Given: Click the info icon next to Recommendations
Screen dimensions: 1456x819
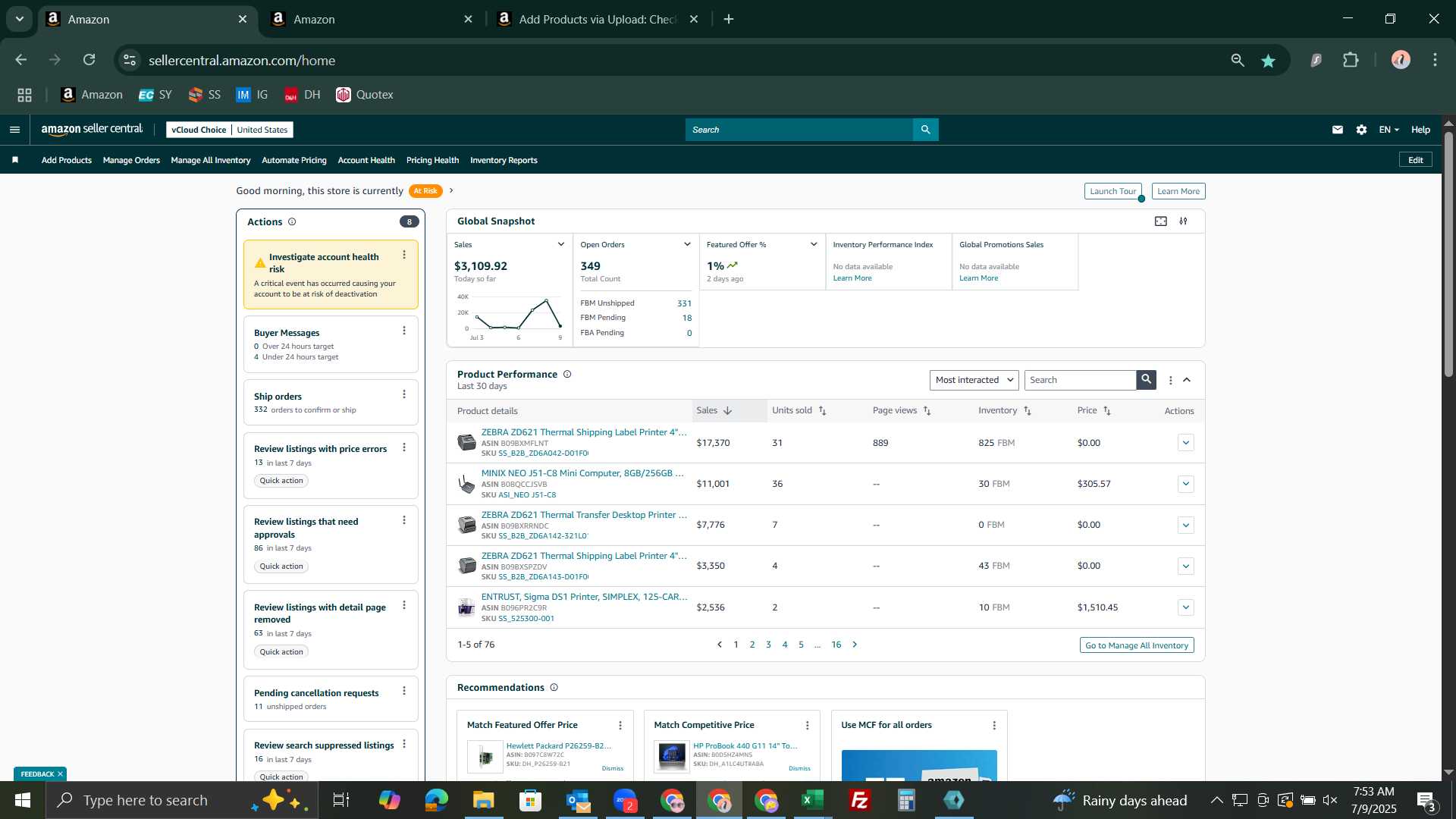Looking at the screenshot, I should (x=554, y=688).
